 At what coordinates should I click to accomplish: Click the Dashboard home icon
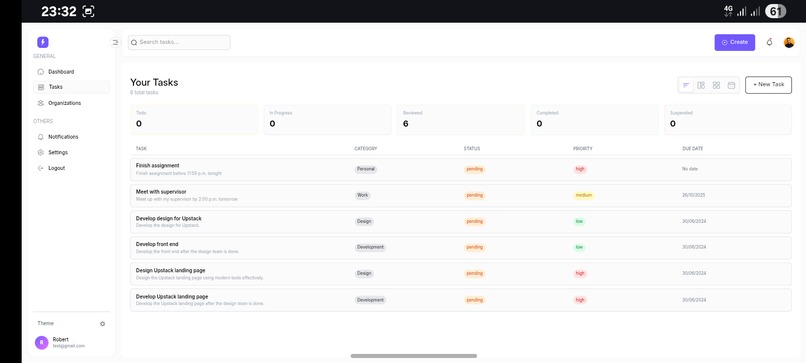click(41, 72)
